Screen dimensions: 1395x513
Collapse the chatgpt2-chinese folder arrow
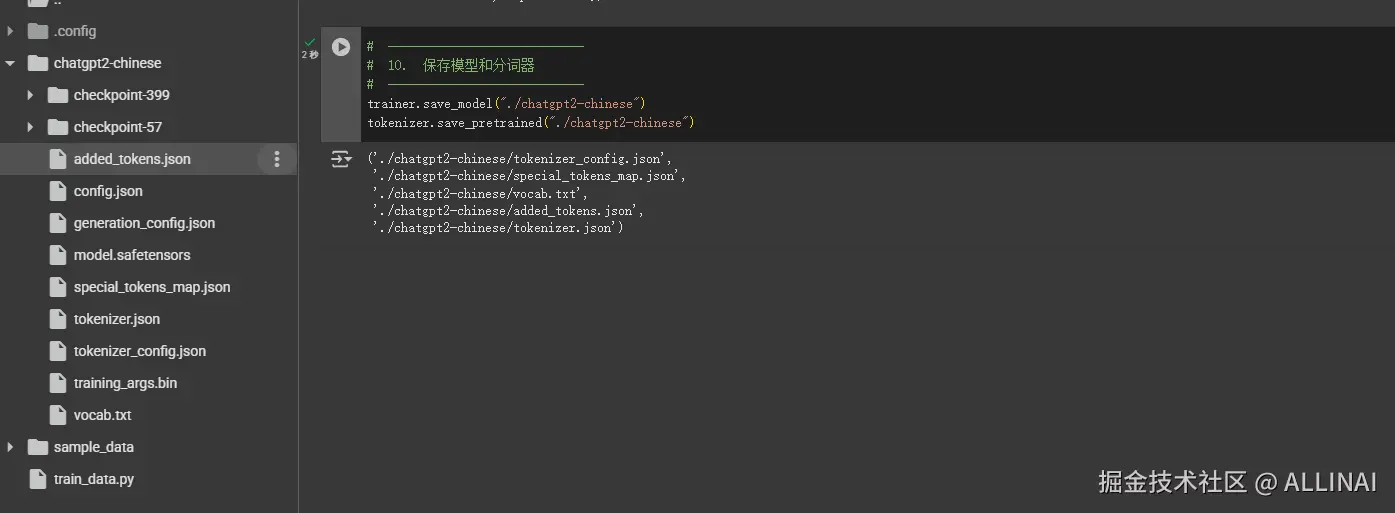(10, 63)
